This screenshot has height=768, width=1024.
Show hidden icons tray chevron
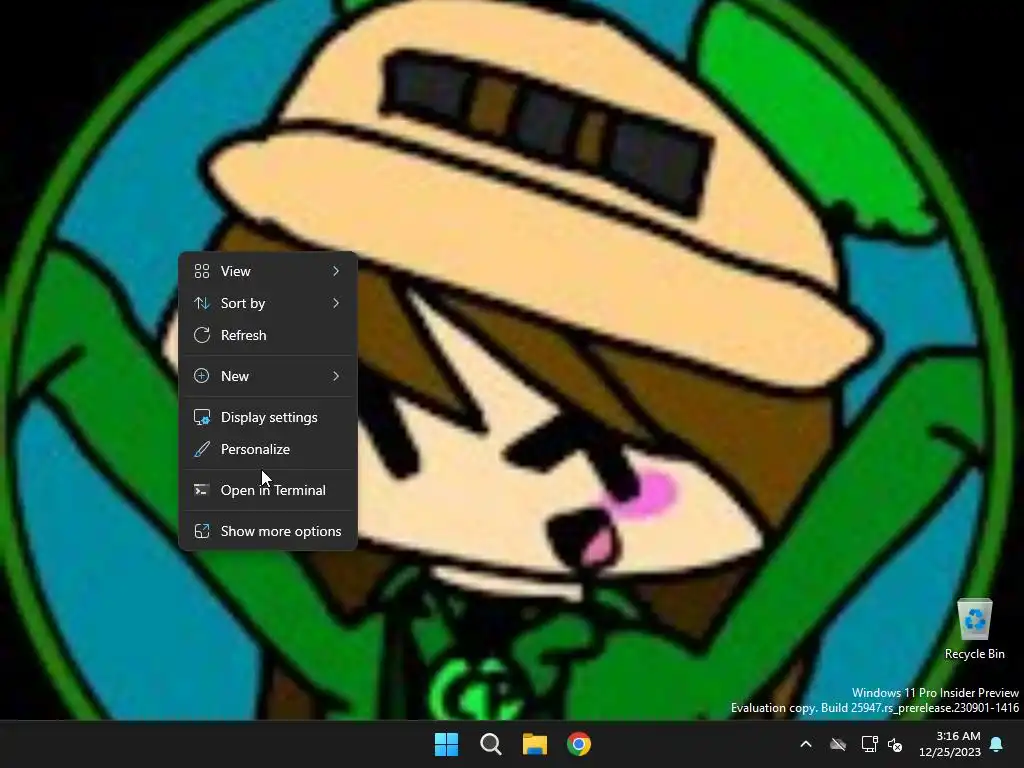tap(806, 744)
